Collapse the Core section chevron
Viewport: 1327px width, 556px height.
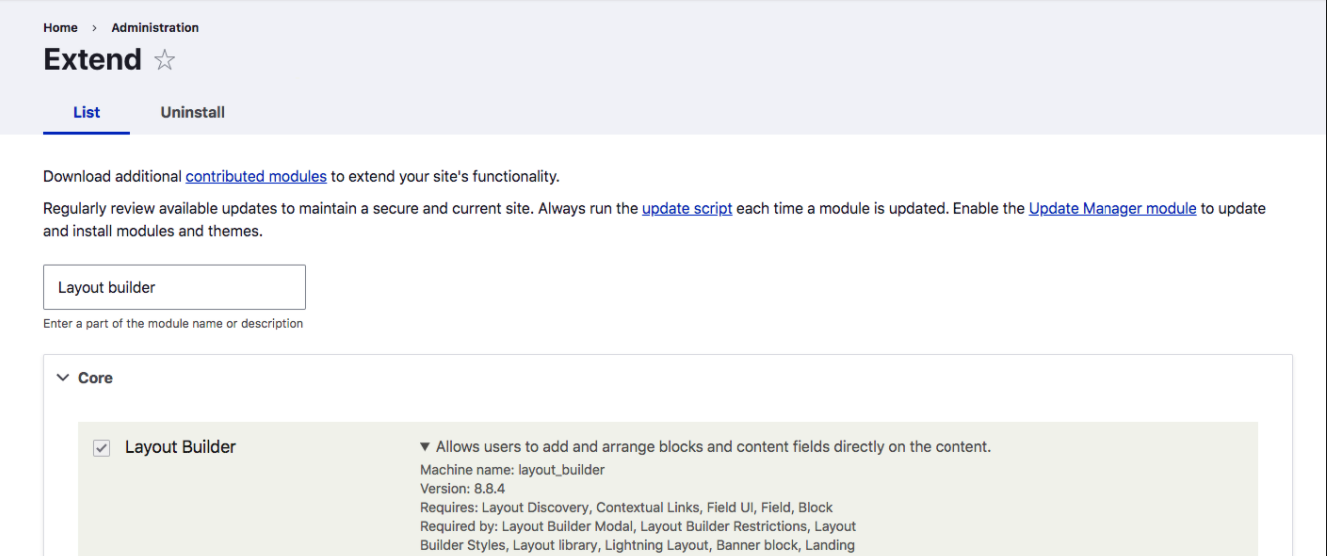(x=63, y=378)
